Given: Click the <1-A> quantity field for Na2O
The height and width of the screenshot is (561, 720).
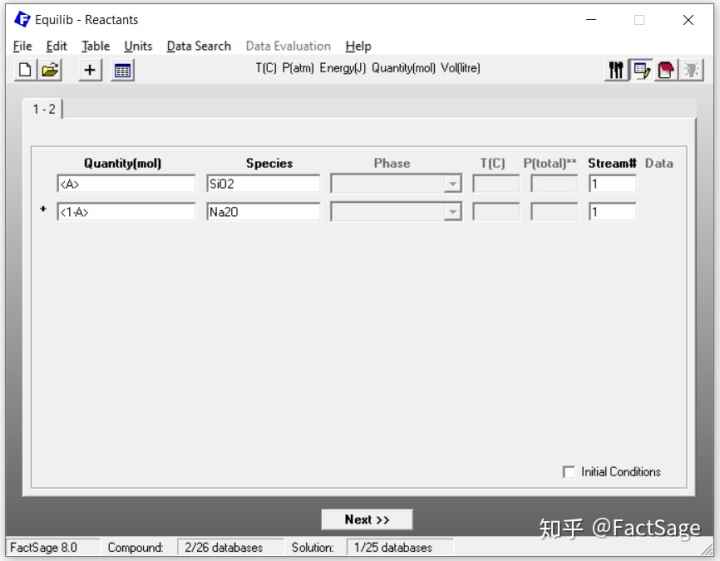Looking at the screenshot, I should [x=126, y=212].
